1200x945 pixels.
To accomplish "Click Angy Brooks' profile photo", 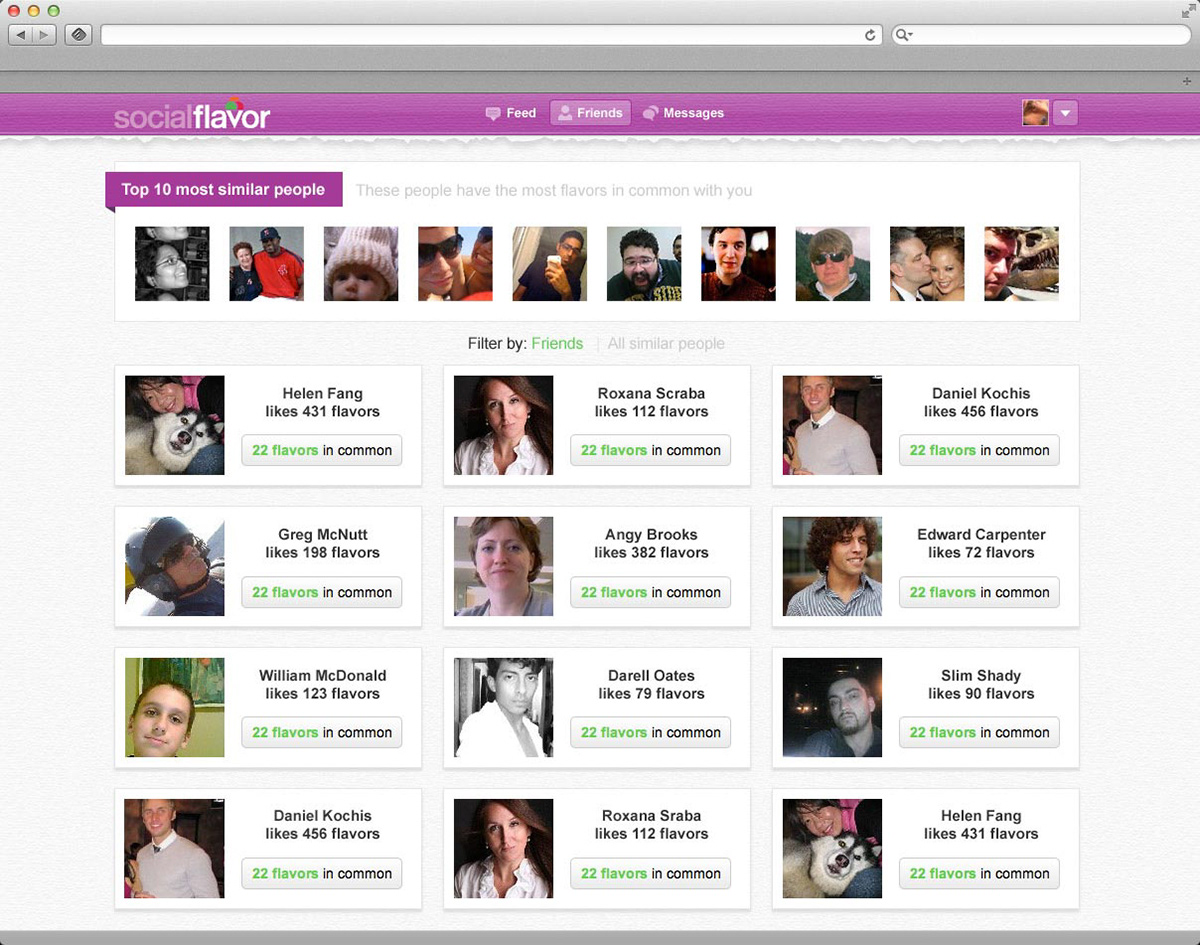I will click(504, 566).
